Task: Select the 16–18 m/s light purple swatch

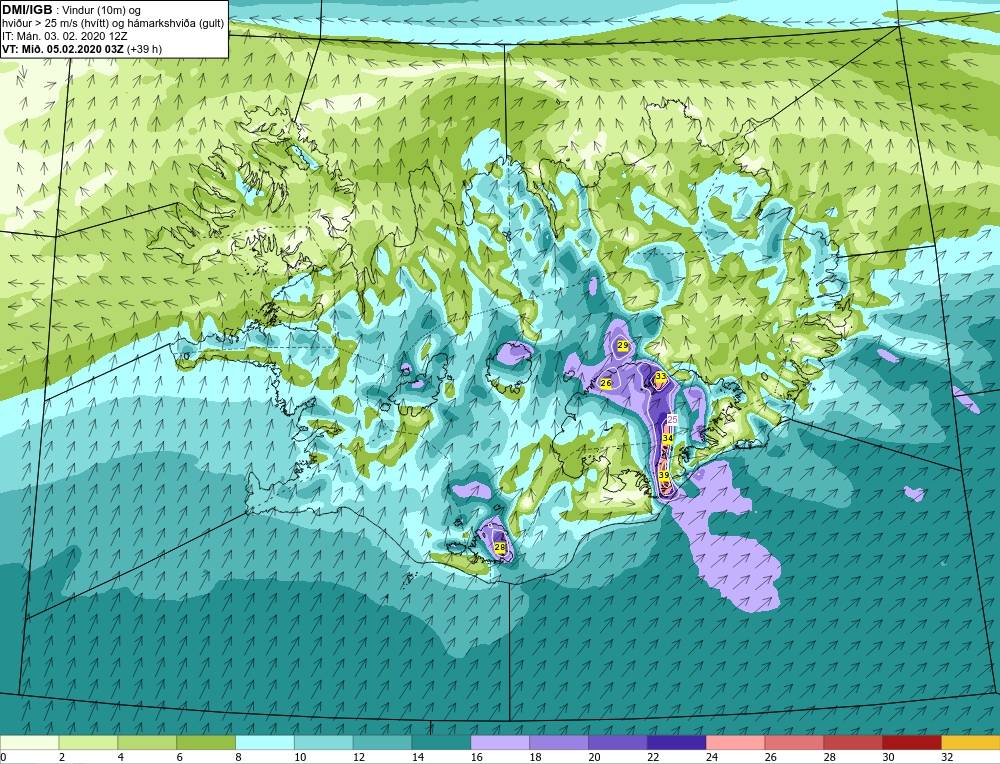Action: click(x=500, y=742)
